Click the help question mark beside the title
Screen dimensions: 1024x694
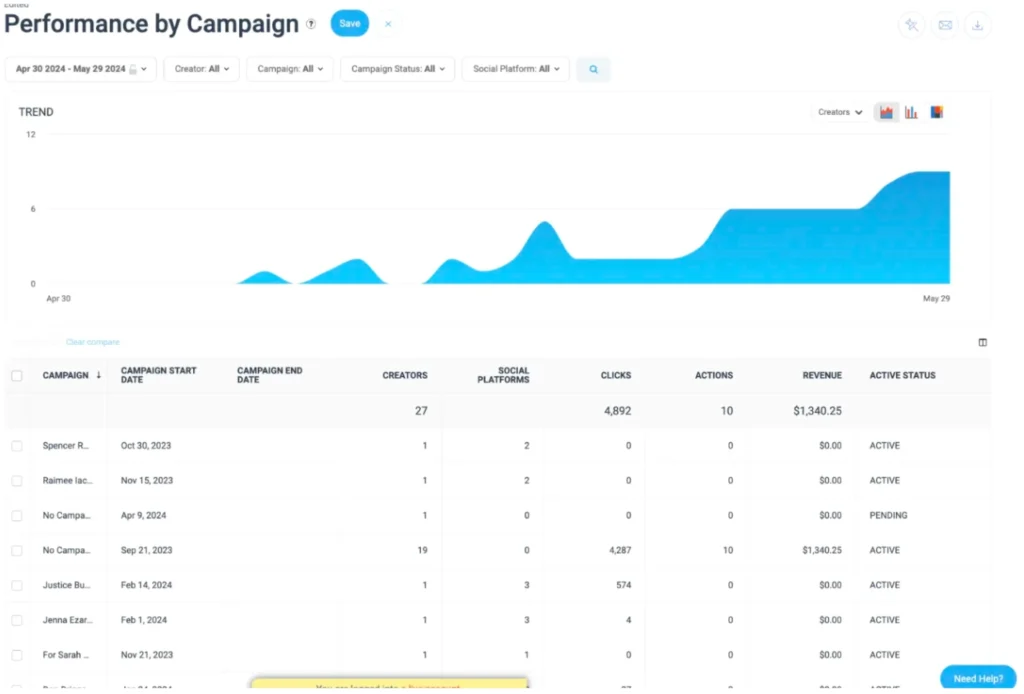pyautogui.click(x=310, y=23)
